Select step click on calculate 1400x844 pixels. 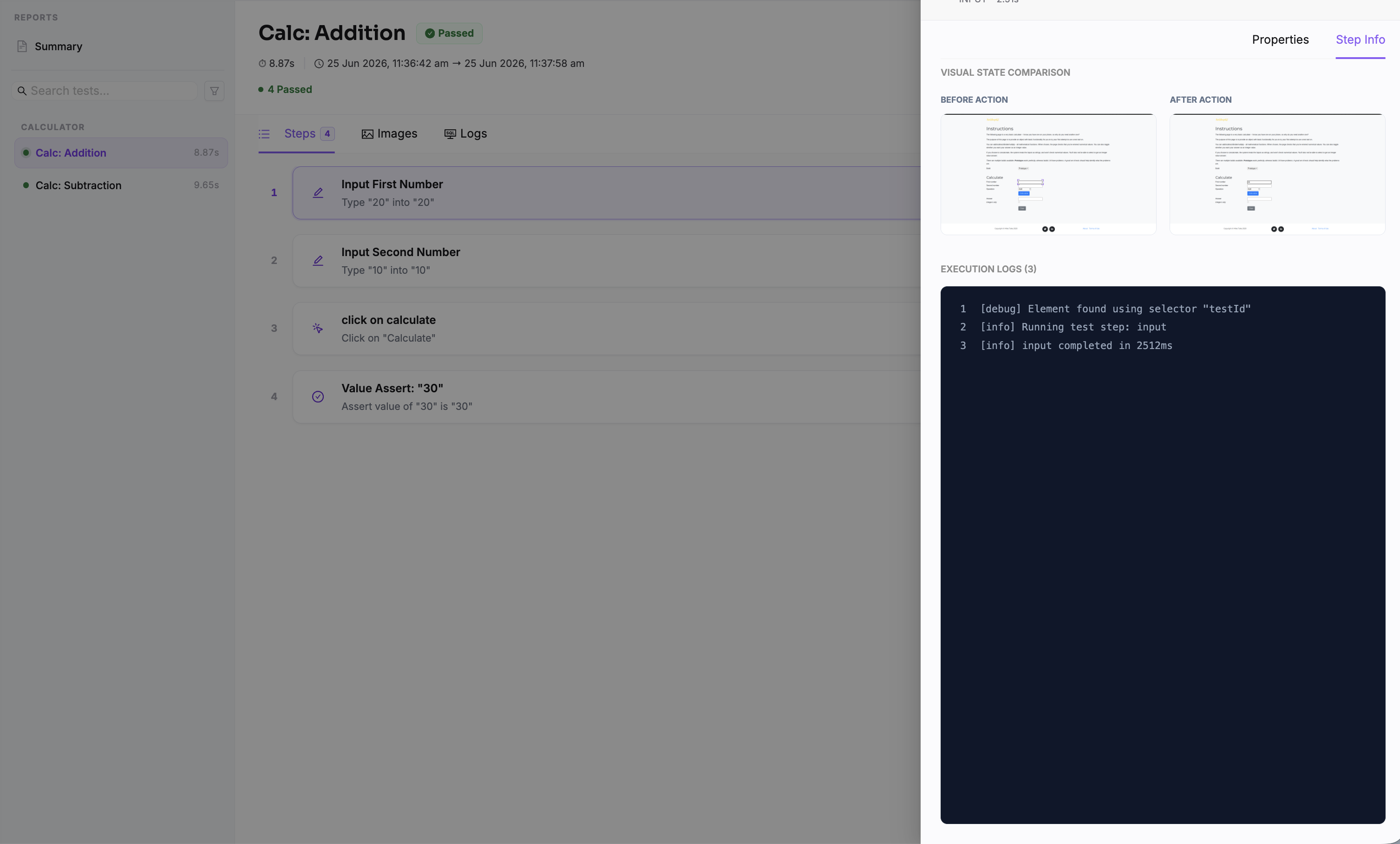click(x=606, y=329)
